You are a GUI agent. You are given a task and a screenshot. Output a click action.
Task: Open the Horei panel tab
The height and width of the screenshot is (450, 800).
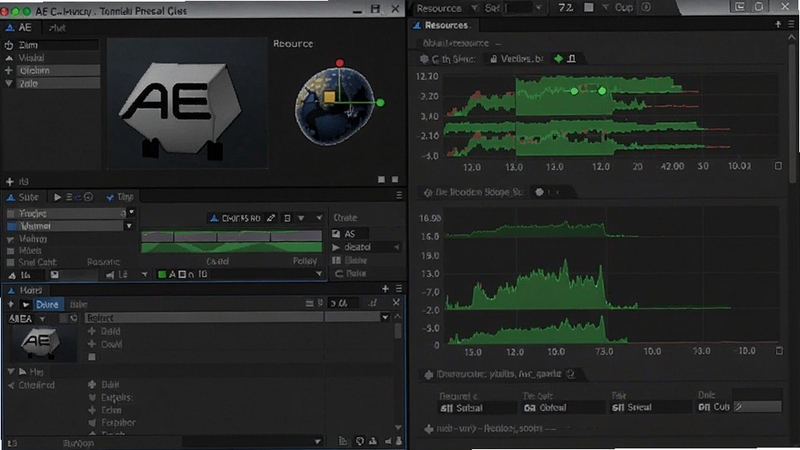pos(24,290)
